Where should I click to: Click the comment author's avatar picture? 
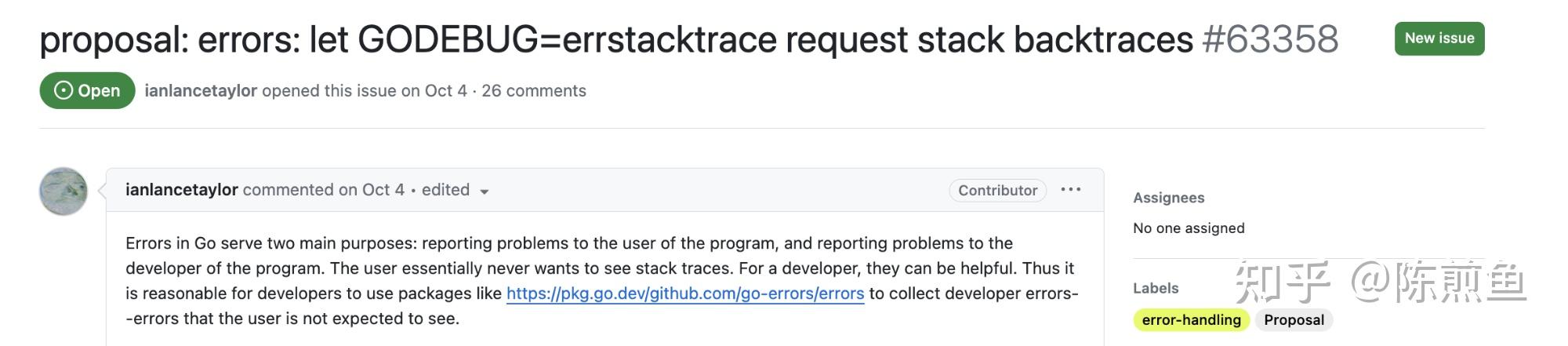[64, 191]
